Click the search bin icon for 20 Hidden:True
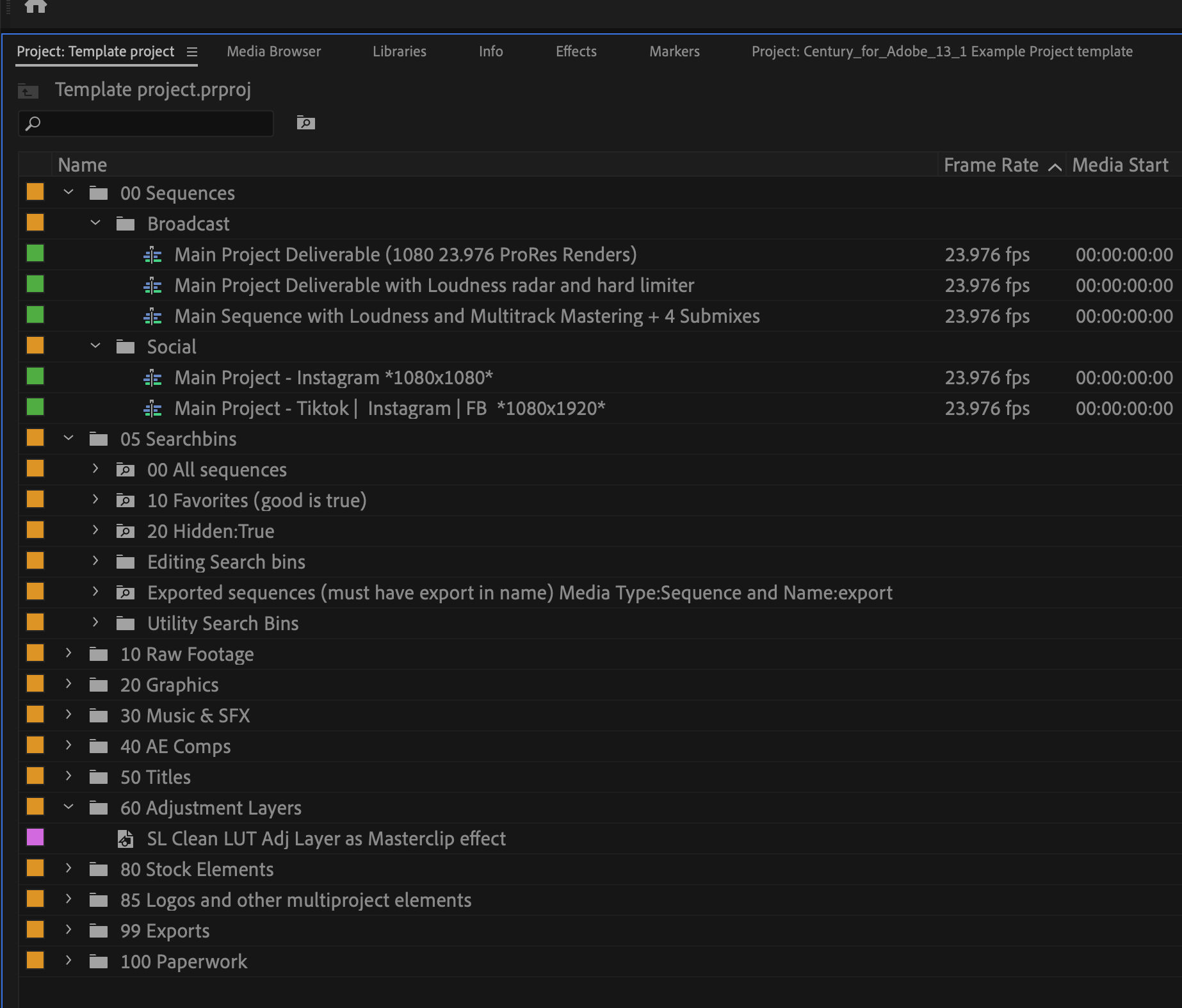Viewport: 1182px width, 1008px height. point(125,531)
